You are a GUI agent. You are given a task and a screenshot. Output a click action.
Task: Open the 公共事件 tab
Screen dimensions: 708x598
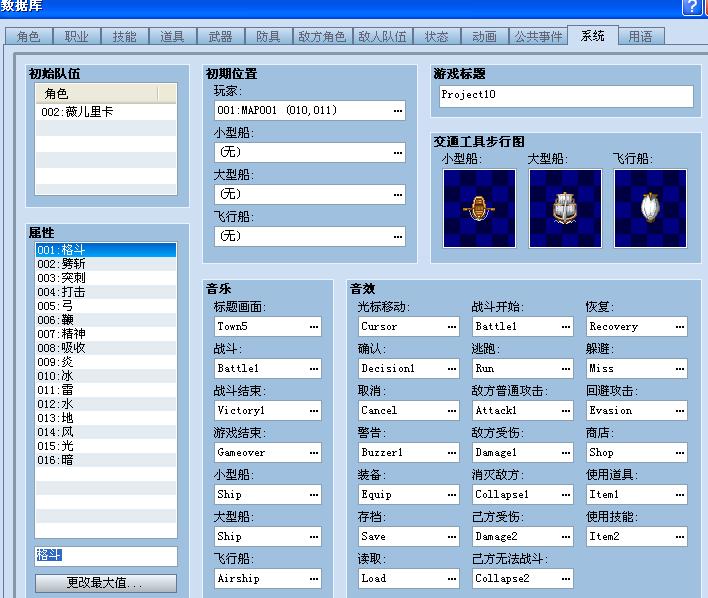(538, 37)
